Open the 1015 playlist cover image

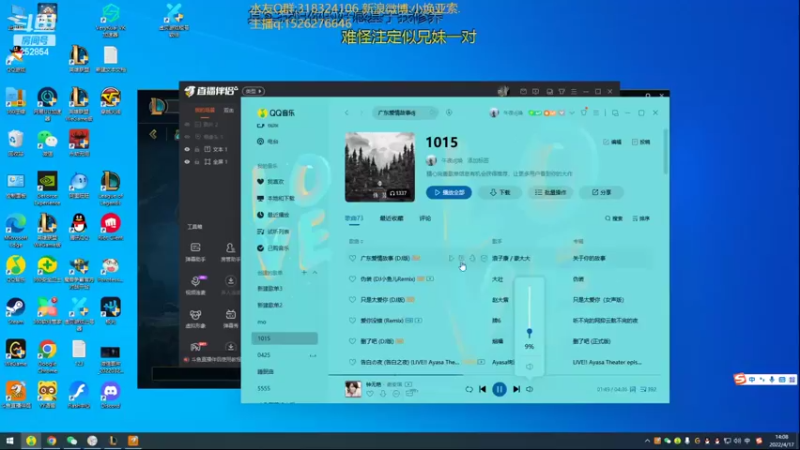click(380, 167)
